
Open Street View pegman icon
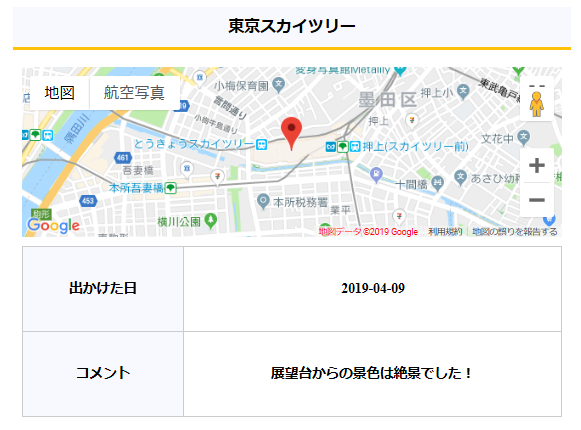[536, 104]
